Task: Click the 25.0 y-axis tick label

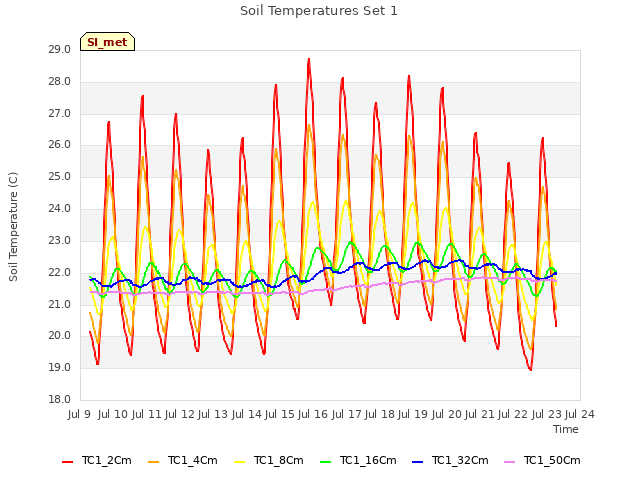Action: click(x=60, y=177)
